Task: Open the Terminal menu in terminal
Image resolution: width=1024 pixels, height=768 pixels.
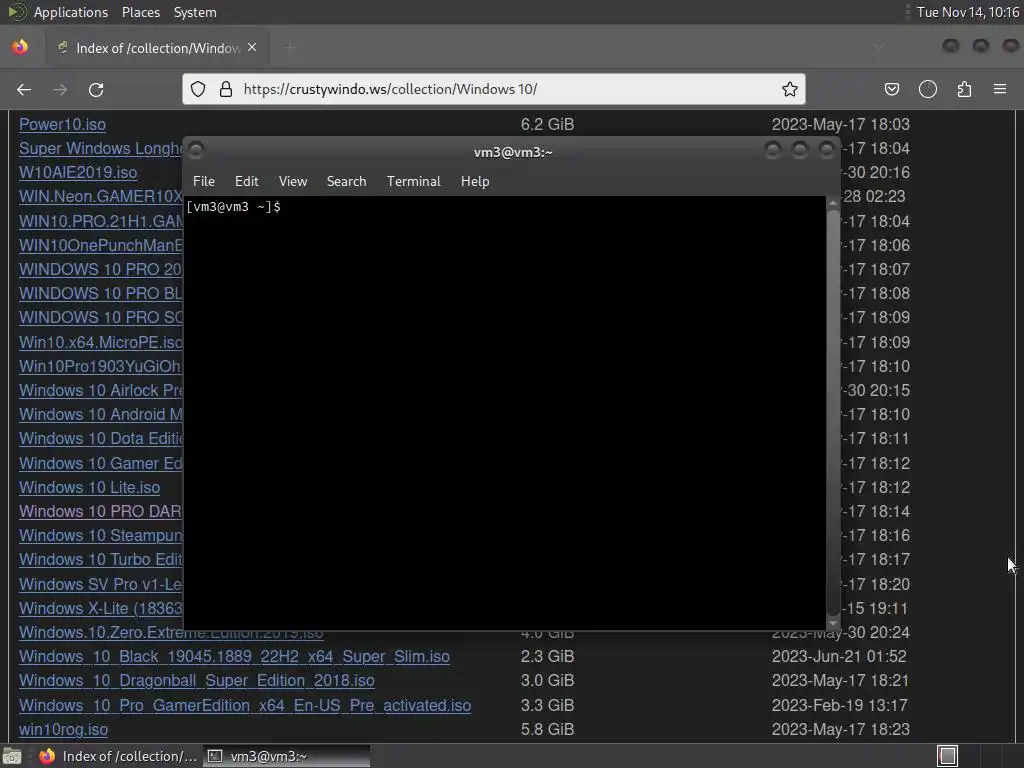Action: [413, 182]
